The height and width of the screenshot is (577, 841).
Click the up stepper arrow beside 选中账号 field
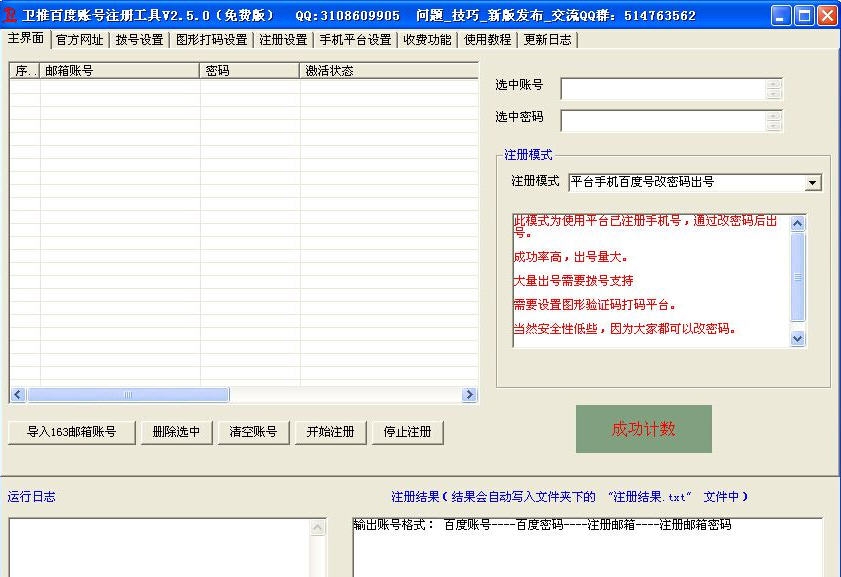[775, 84]
